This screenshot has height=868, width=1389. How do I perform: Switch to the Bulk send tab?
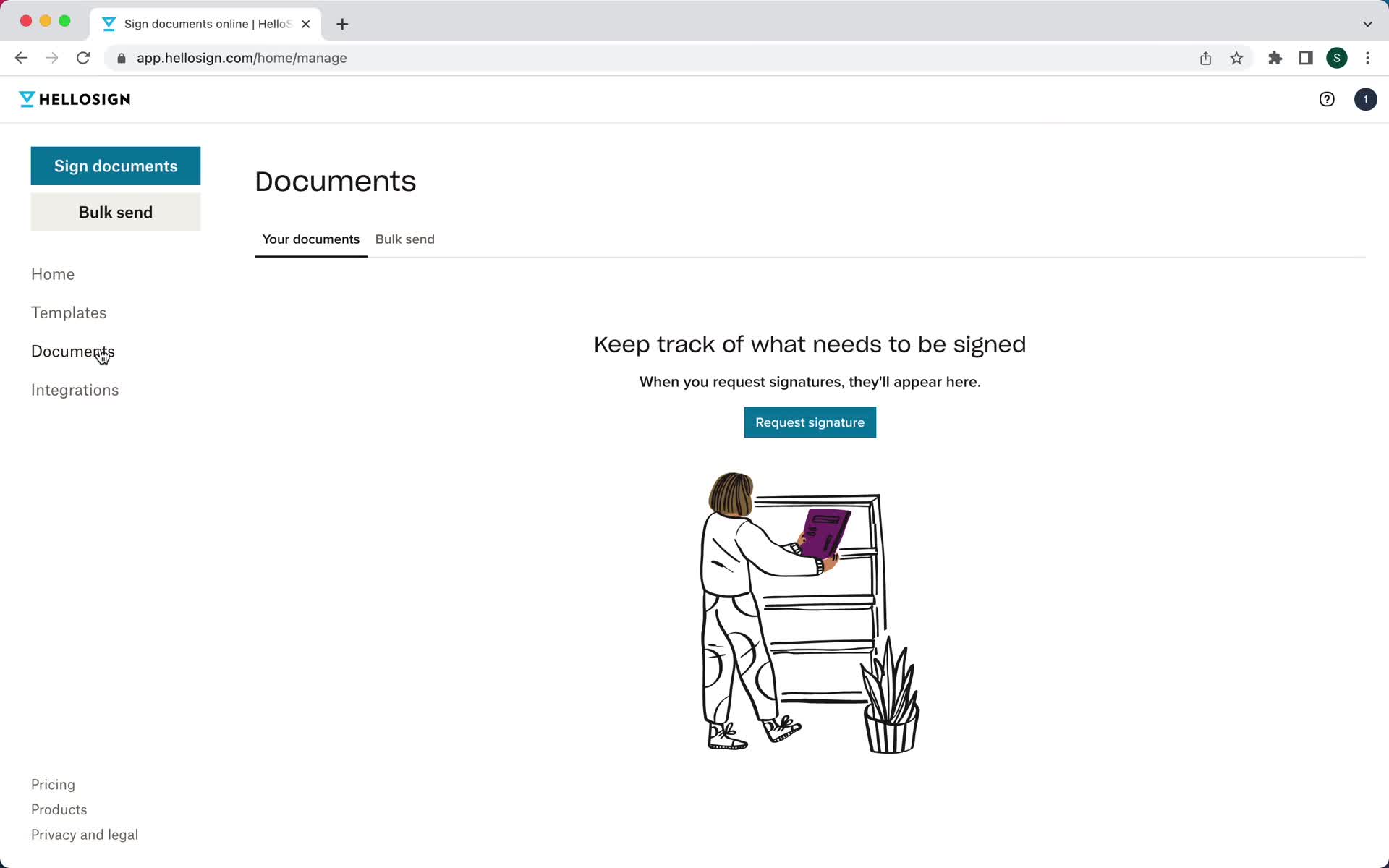pos(406,239)
